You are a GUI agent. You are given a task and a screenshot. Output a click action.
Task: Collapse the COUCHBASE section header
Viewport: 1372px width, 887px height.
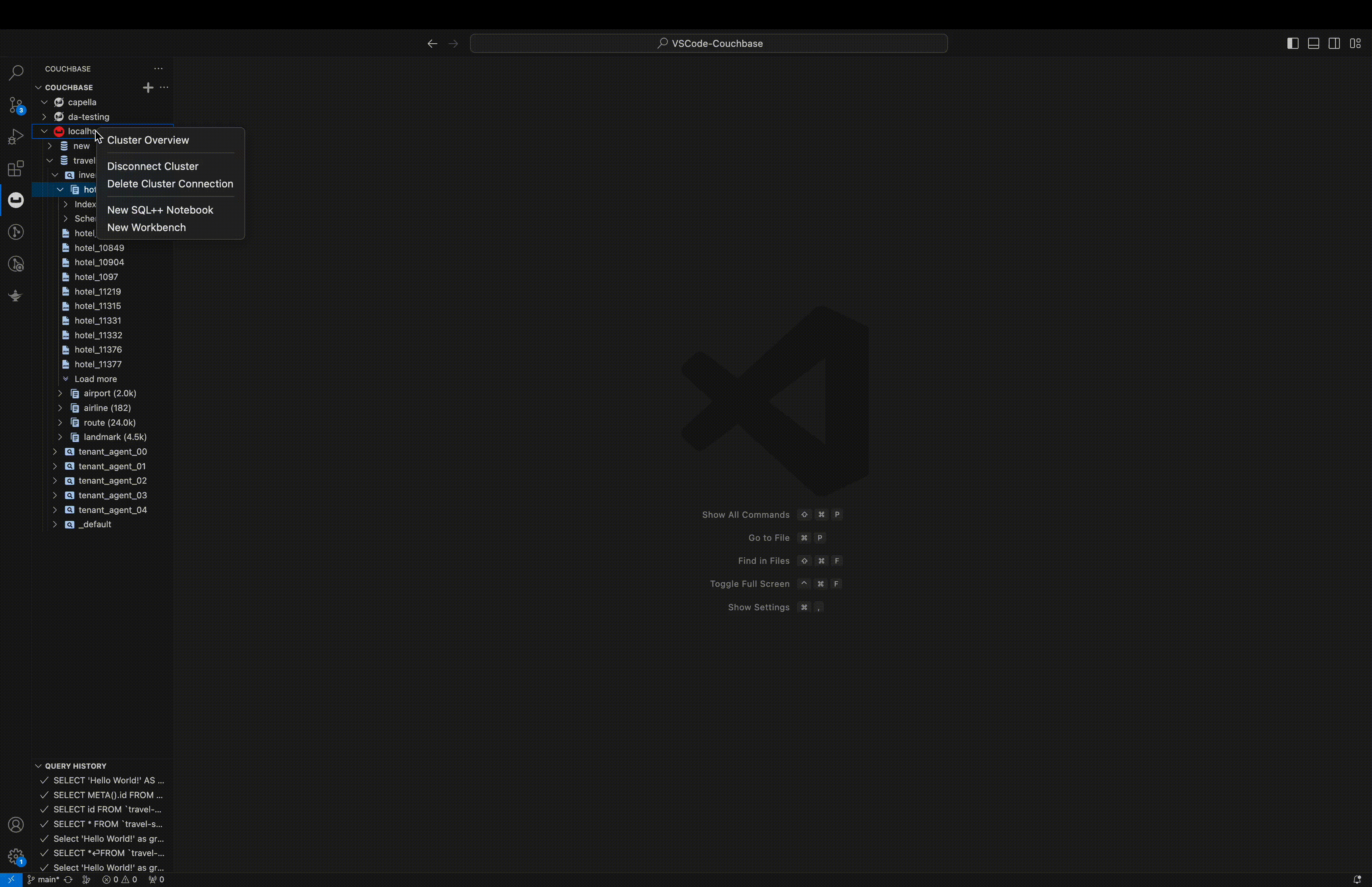tap(39, 87)
